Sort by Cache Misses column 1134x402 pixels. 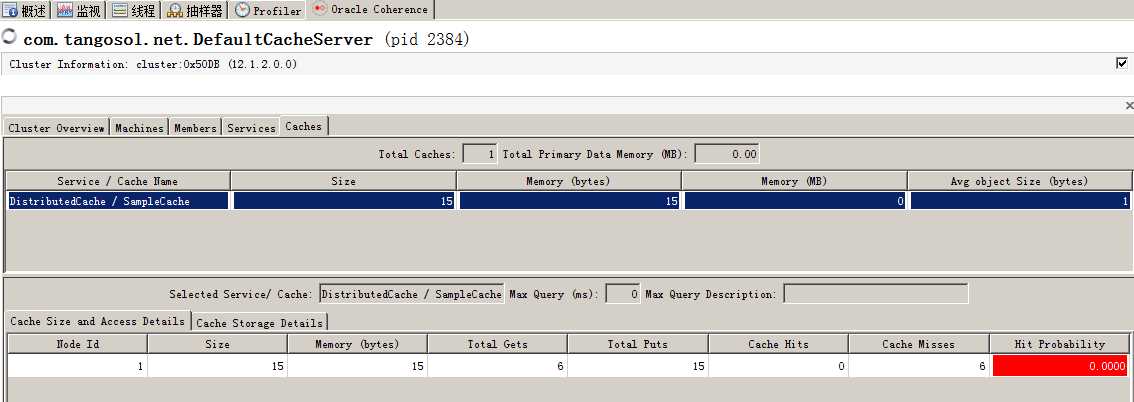point(918,344)
